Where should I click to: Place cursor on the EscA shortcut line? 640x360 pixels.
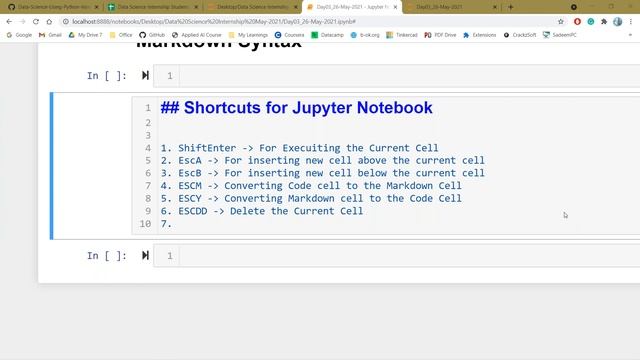pyautogui.click(x=322, y=160)
